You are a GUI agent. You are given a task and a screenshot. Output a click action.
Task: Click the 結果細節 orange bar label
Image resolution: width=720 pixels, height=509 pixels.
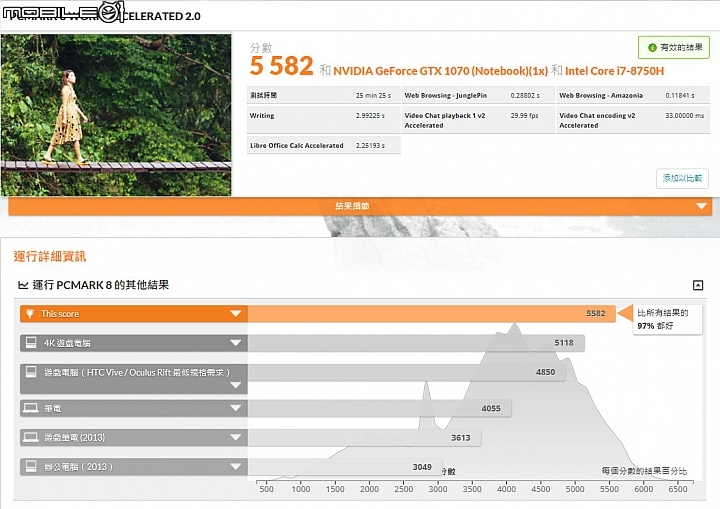click(352, 206)
